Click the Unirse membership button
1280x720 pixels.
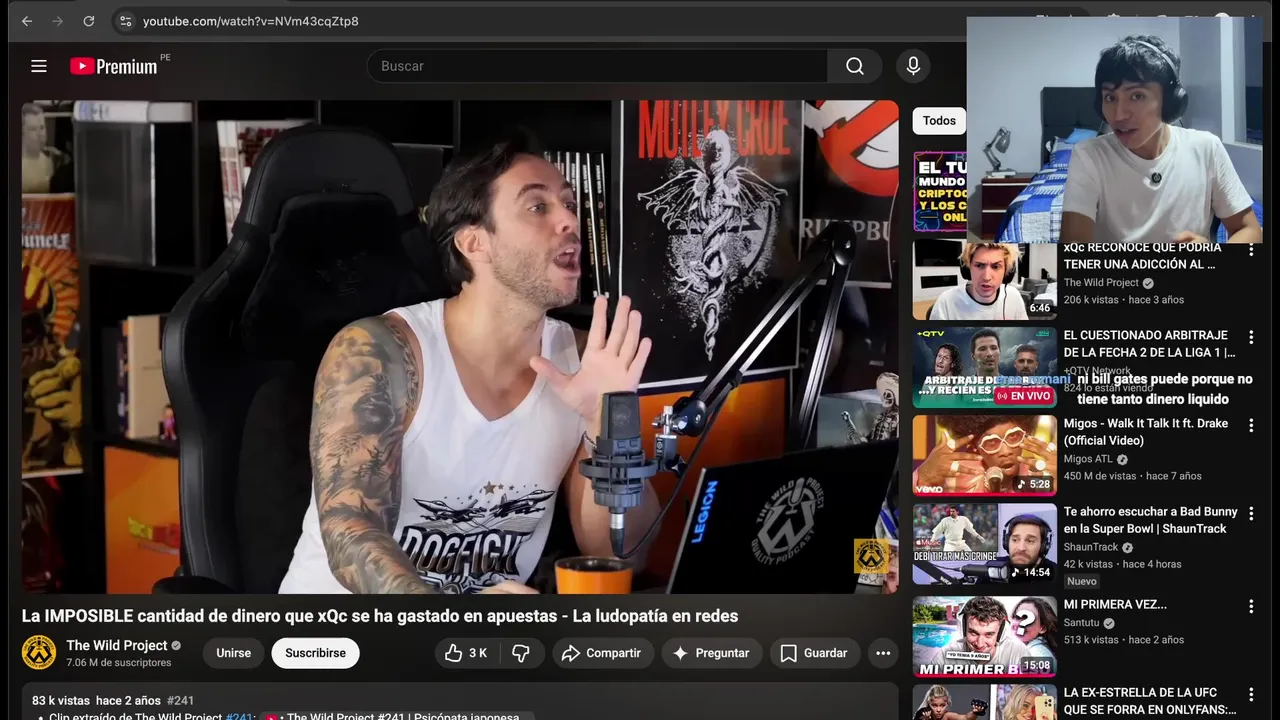coord(234,653)
